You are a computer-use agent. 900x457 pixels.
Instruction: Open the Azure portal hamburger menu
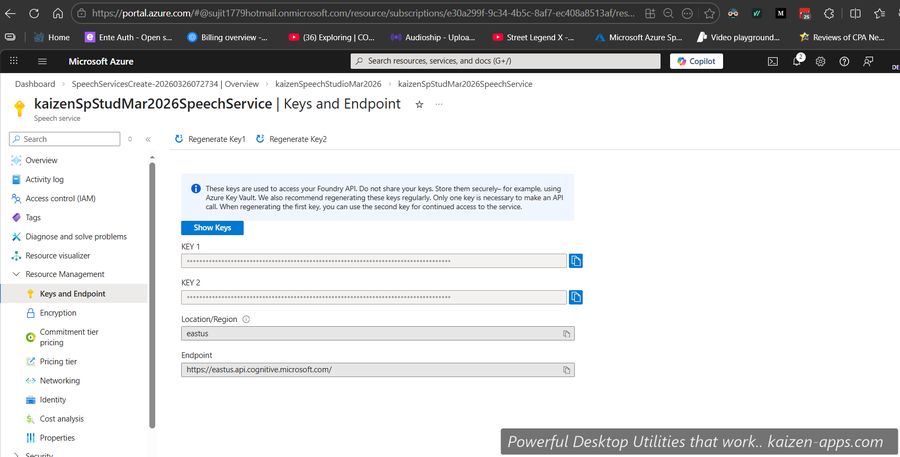click(42, 61)
